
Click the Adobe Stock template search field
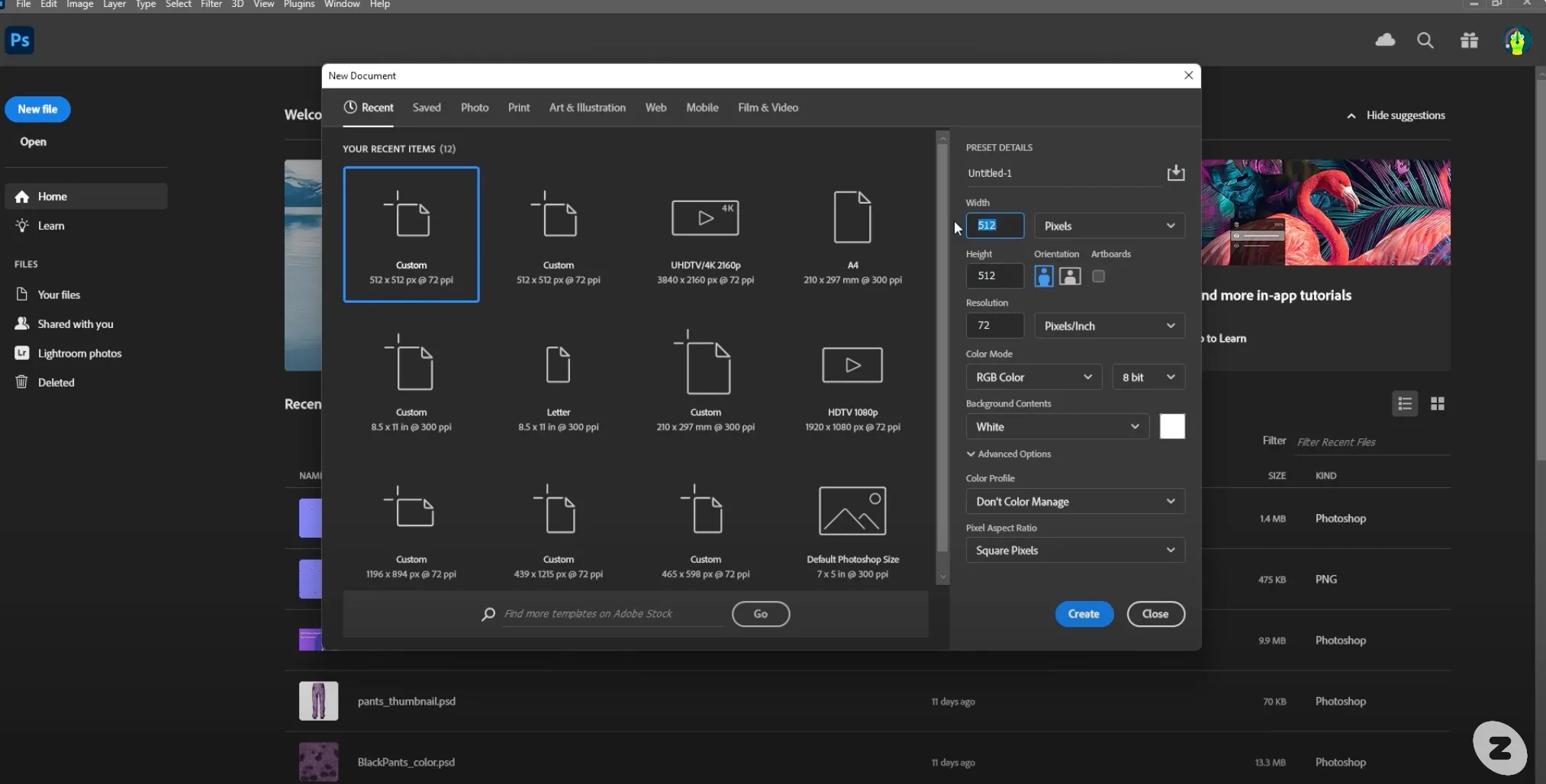(614, 614)
